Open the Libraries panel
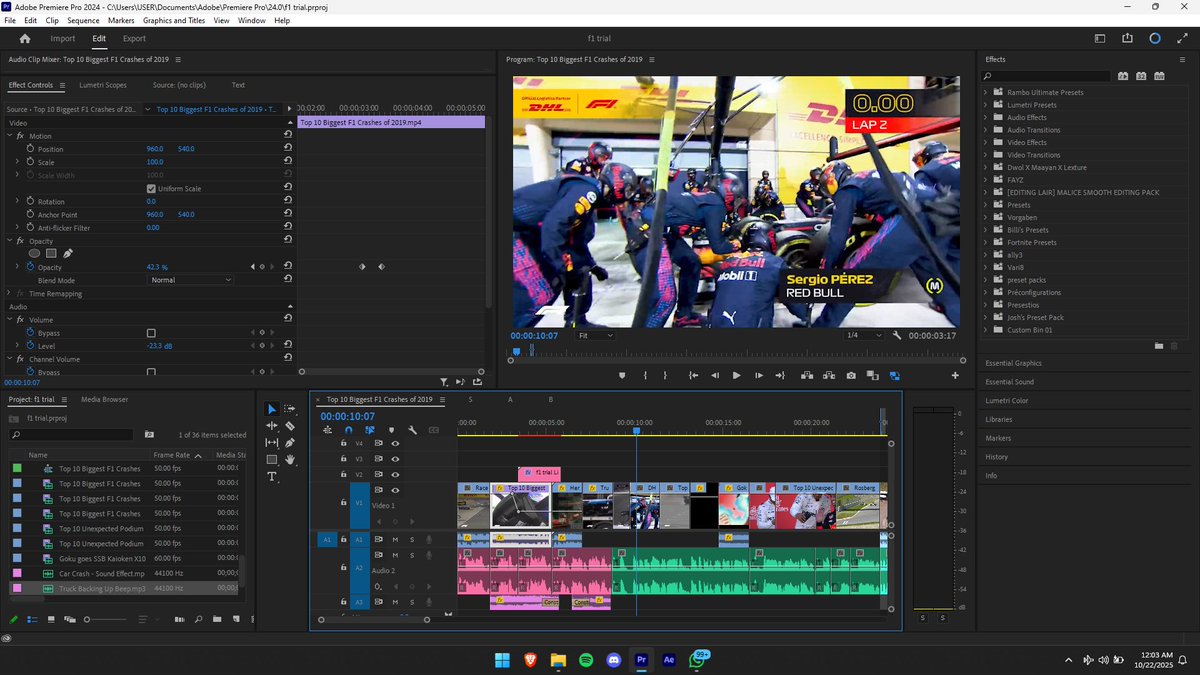The width and height of the screenshot is (1200, 675). [x=998, y=419]
